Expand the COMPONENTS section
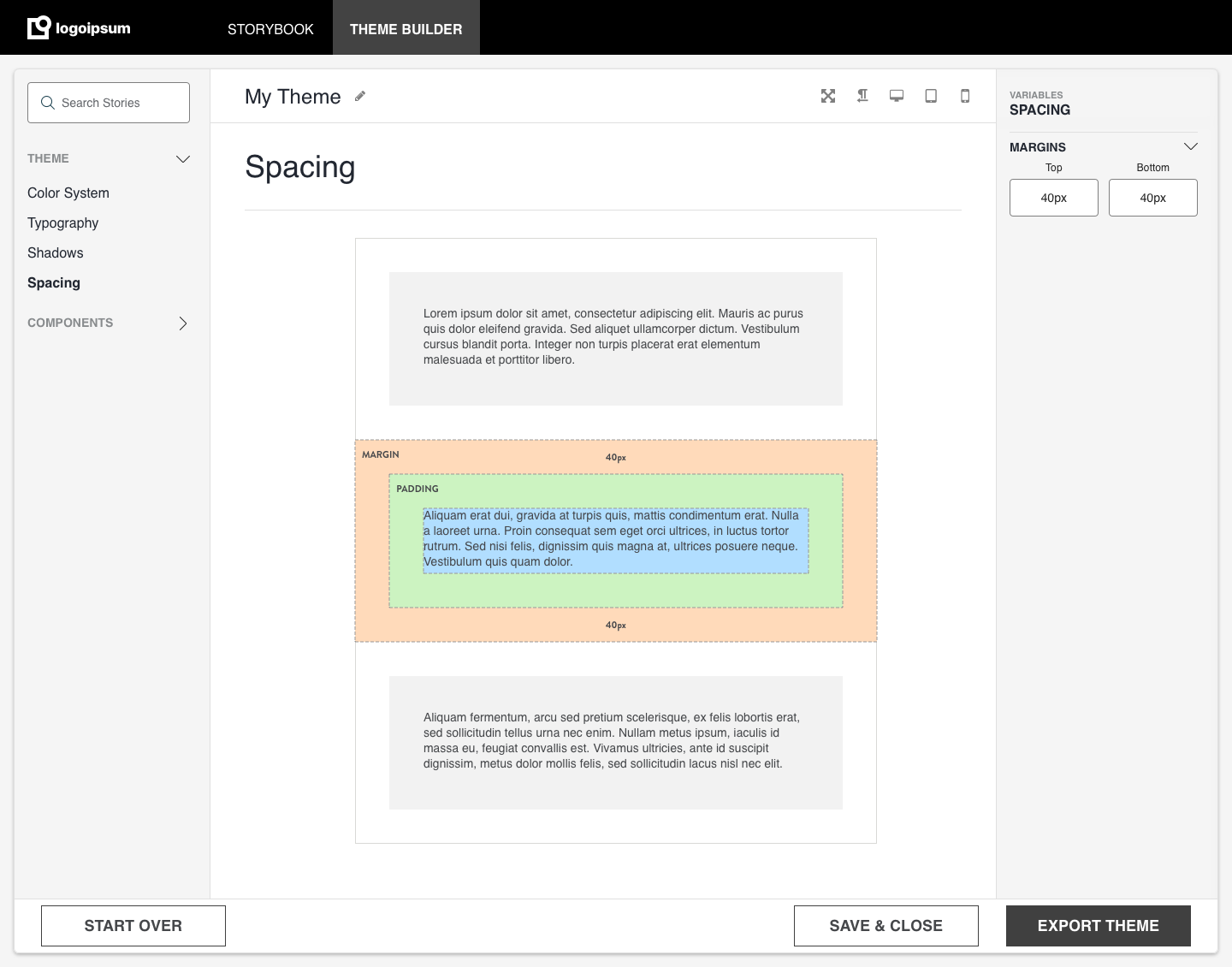The height and width of the screenshot is (967, 1232). pyautogui.click(x=182, y=323)
